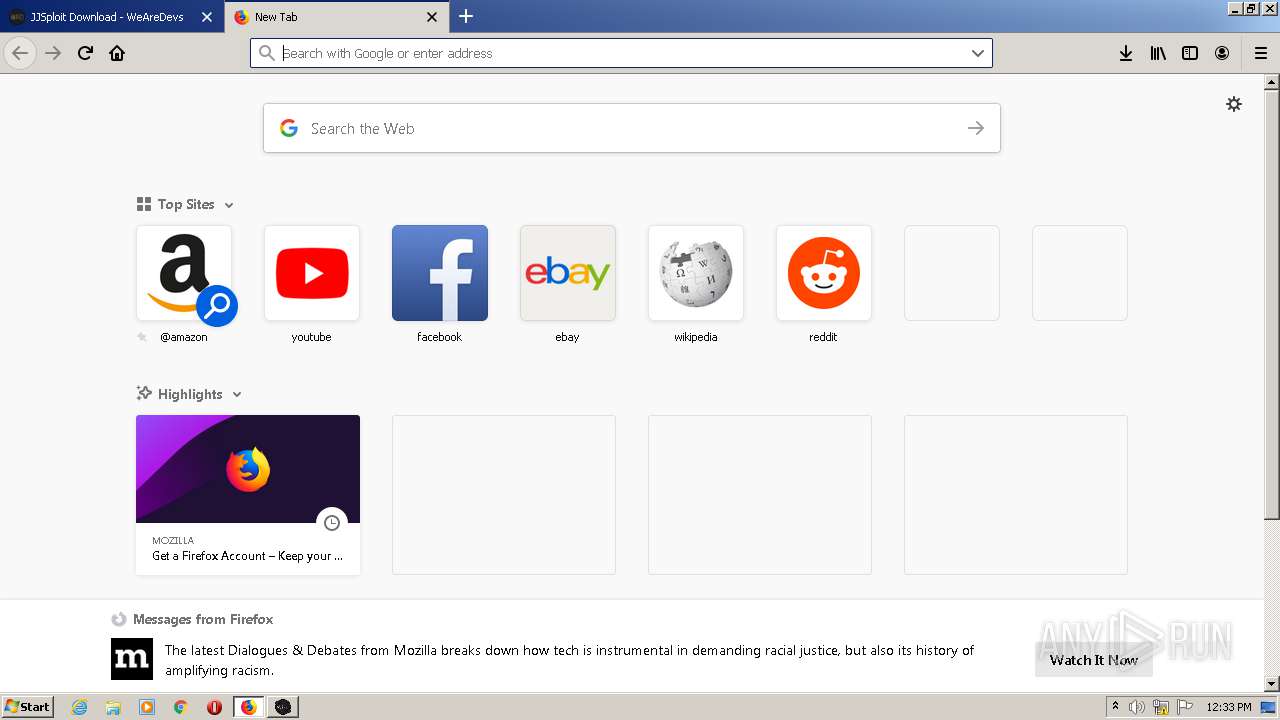This screenshot has height=720, width=1280.
Task: Open 'Get a Firefox Account' highlight card
Action: coord(248,494)
